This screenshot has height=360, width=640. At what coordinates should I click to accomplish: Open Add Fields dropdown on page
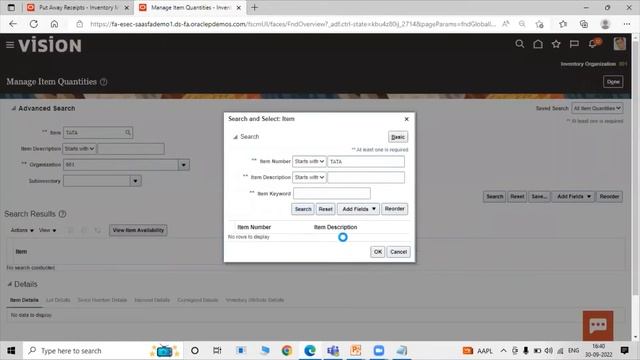coord(573,197)
